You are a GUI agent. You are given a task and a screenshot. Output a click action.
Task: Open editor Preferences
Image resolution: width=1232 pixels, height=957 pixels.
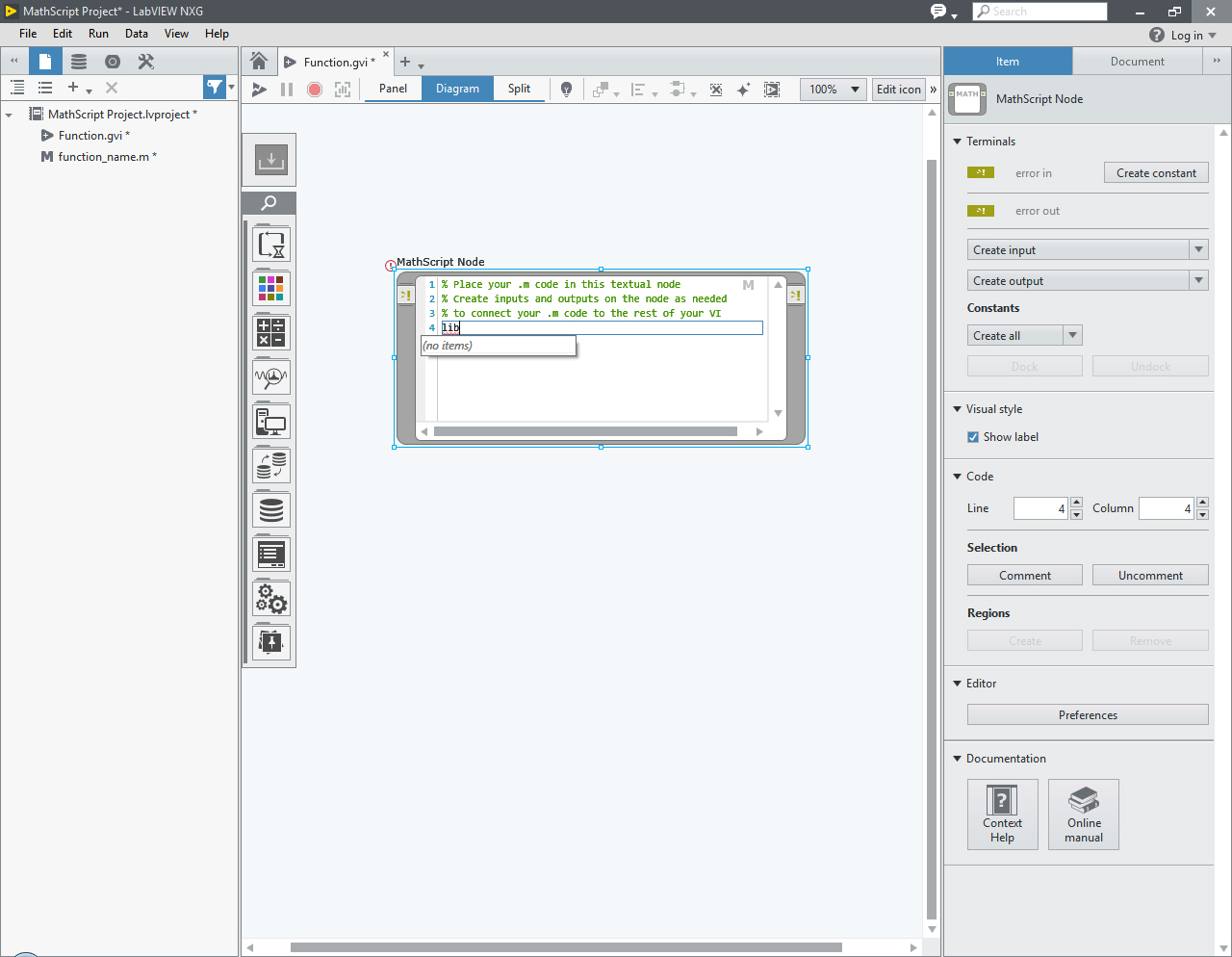(1088, 715)
